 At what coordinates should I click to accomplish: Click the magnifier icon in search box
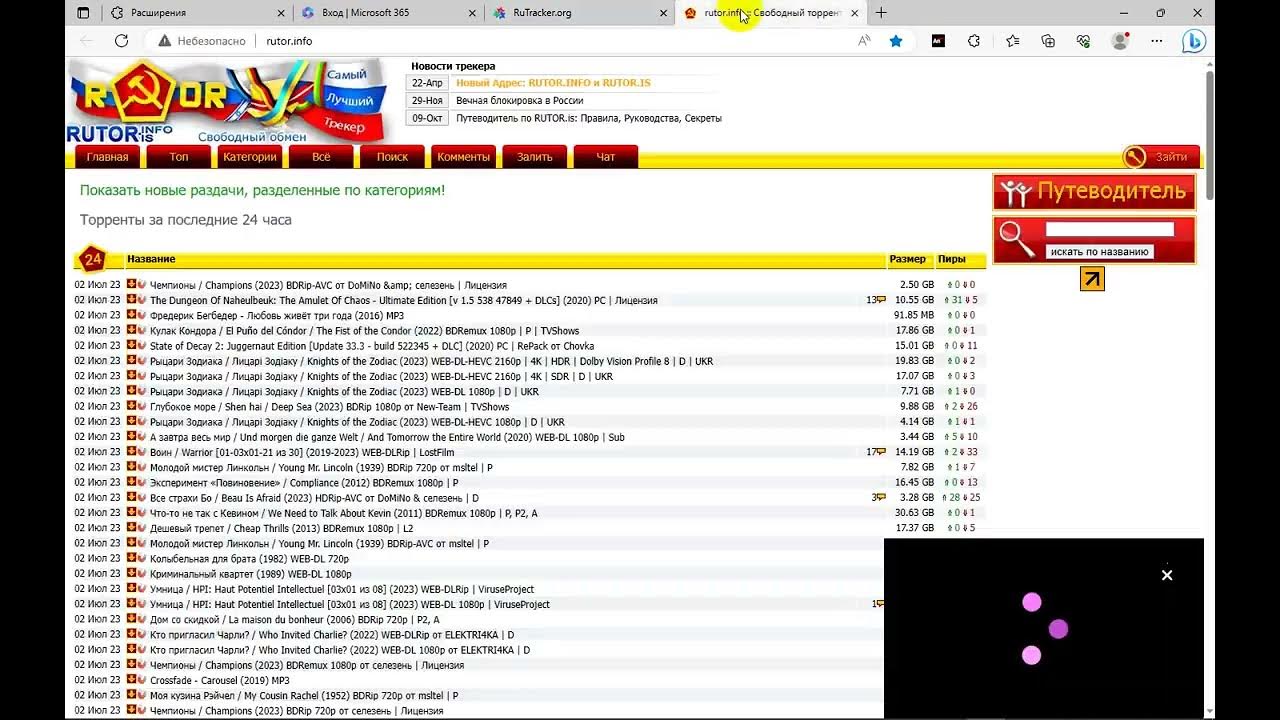coord(1017,240)
